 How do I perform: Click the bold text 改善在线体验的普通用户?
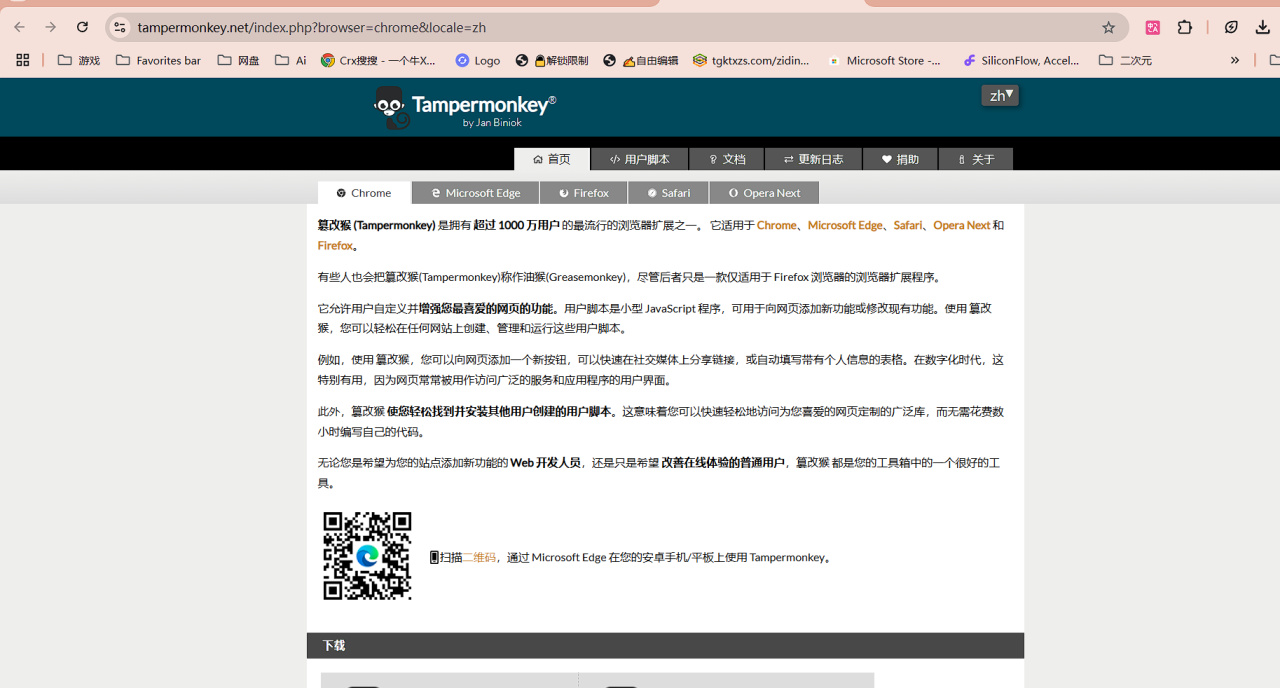pos(723,463)
